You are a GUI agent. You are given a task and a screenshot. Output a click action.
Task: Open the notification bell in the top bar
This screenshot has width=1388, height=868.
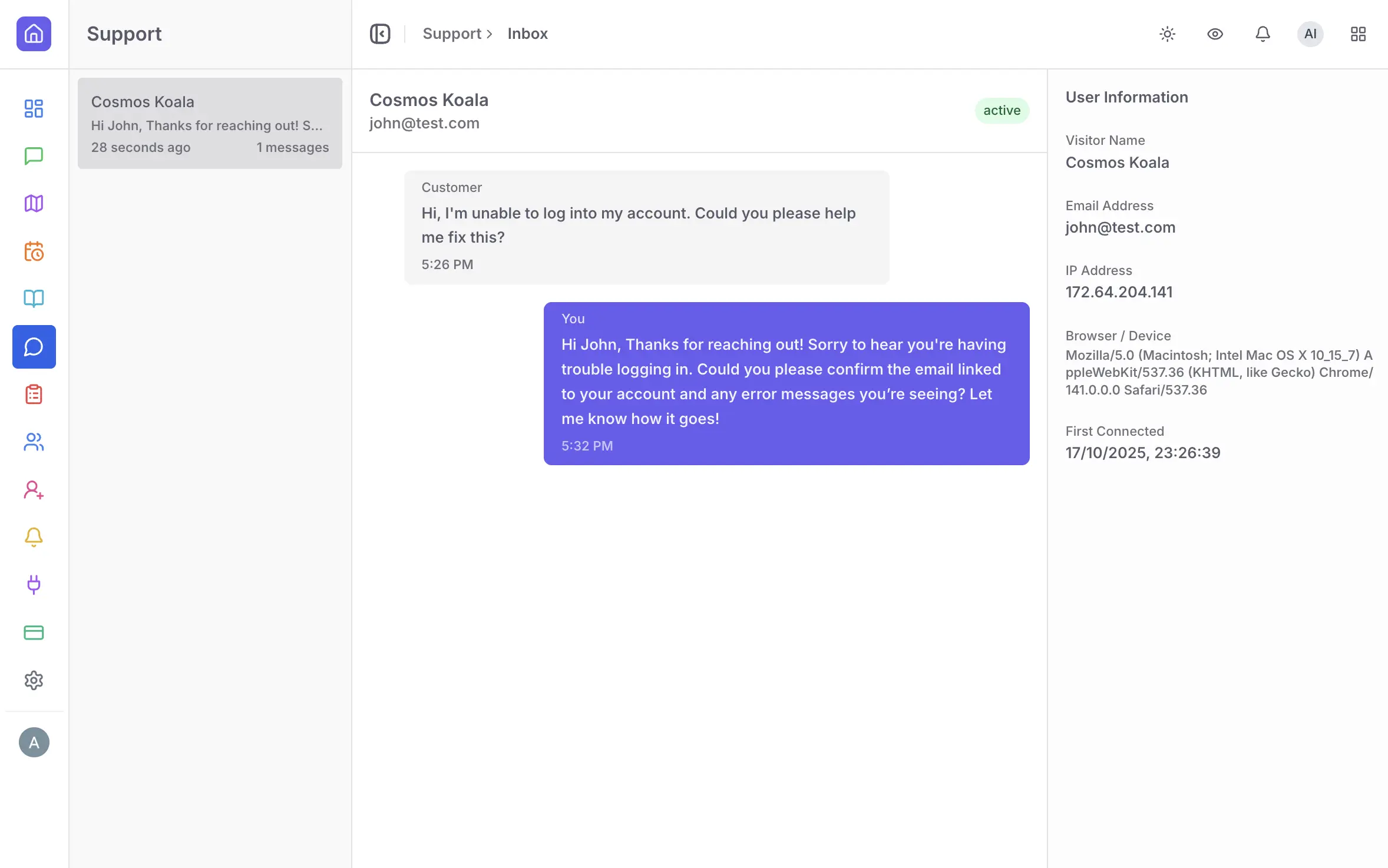[1261, 34]
